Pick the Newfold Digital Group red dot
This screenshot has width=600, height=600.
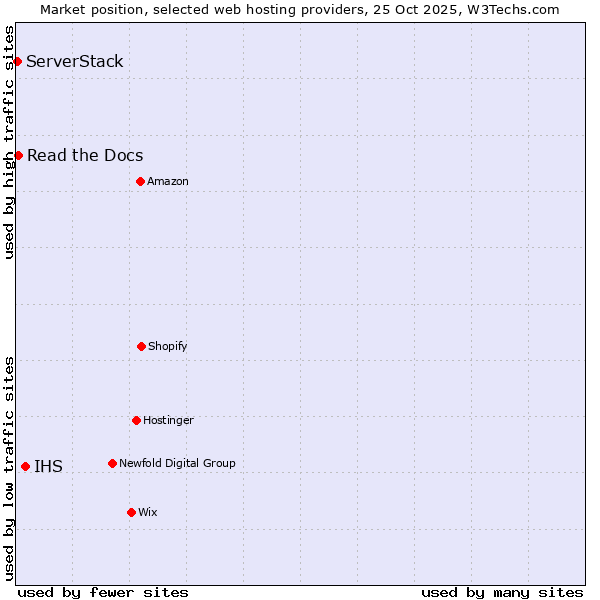click(112, 463)
